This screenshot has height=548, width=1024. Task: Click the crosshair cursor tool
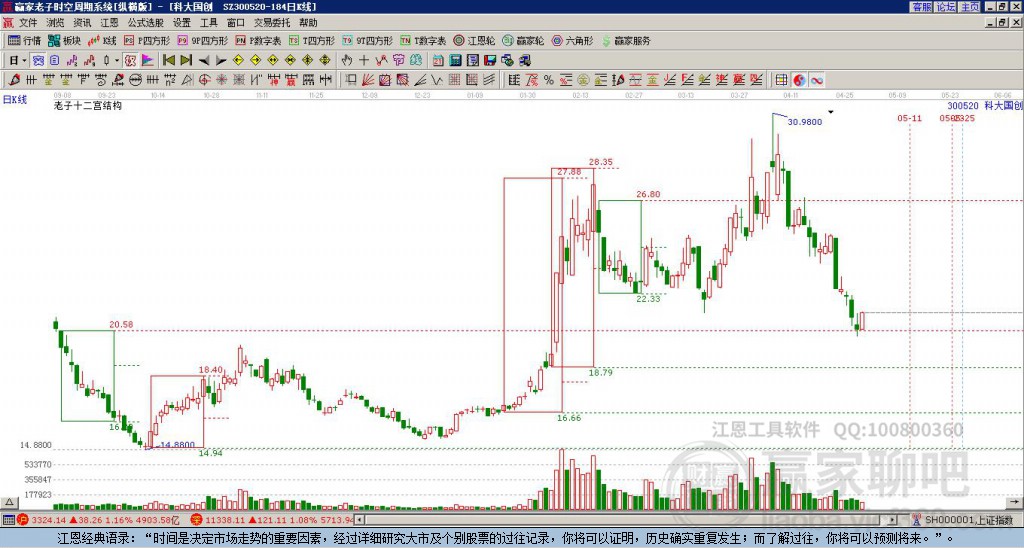pyautogui.click(x=364, y=61)
